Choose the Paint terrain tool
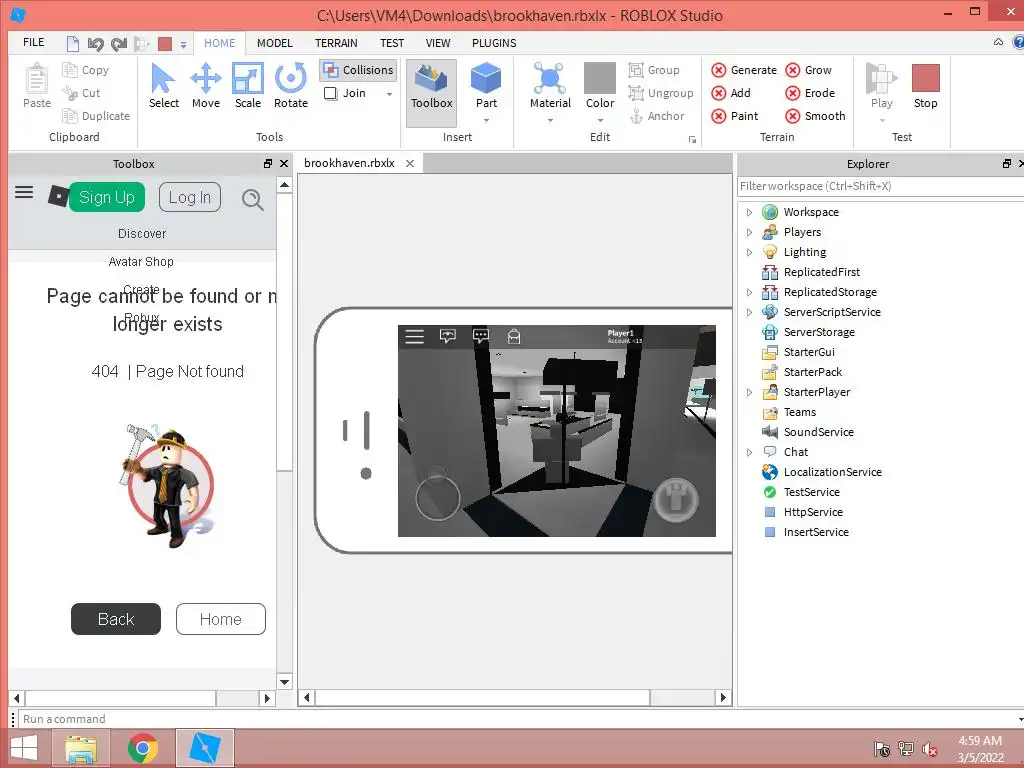1024x768 pixels. [x=735, y=116]
